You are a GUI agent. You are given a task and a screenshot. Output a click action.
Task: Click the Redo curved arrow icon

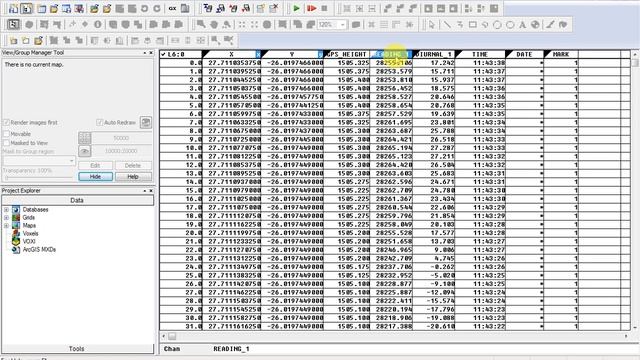[x=157, y=8]
